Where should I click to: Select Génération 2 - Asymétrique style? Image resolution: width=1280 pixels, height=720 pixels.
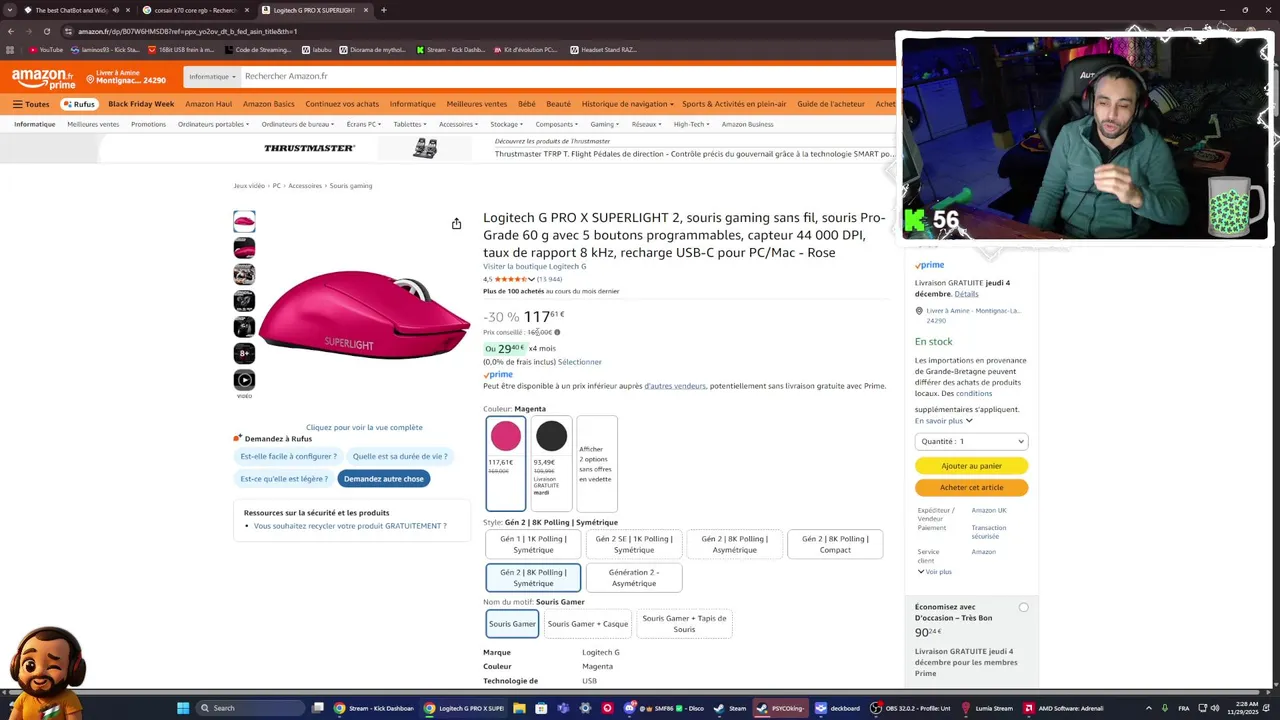[634, 578]
